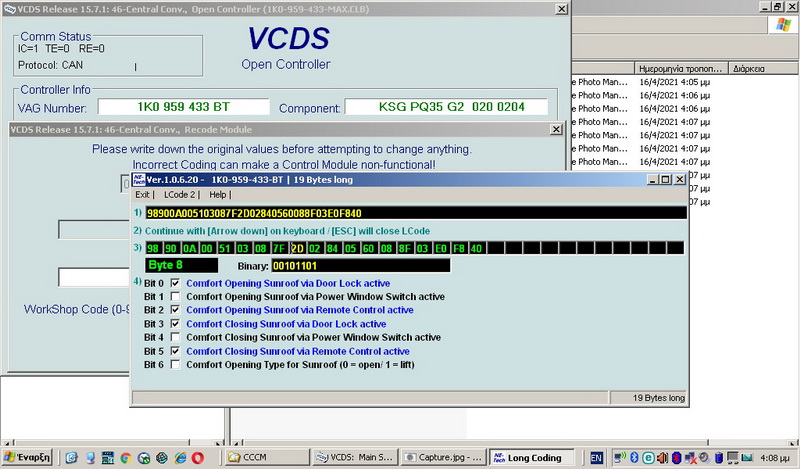Click the globe icon right of Chrome

click(144, 458)
